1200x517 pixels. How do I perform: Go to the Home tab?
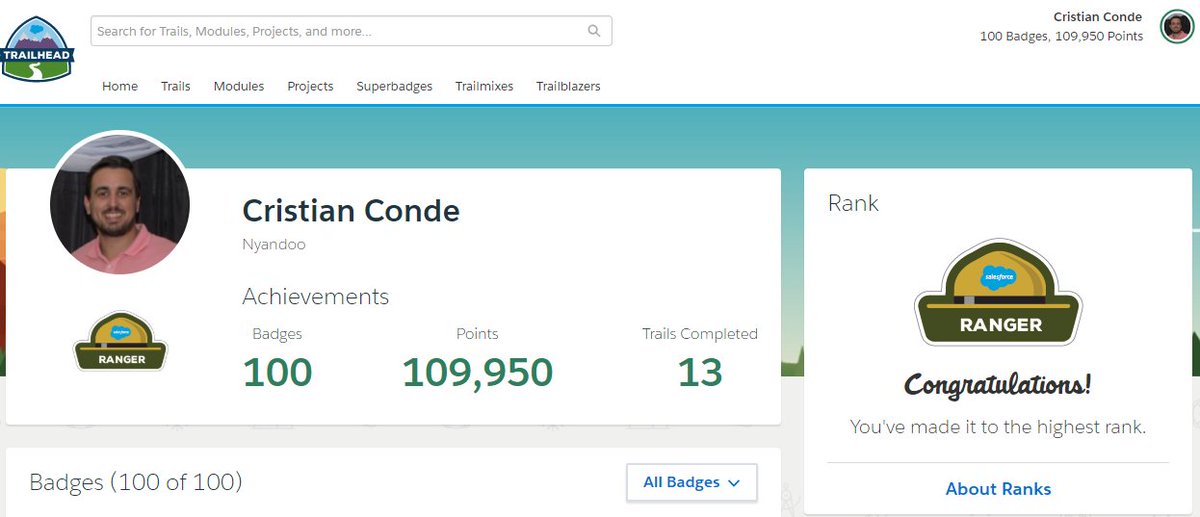pyautogui.click(x=120, y=86)
